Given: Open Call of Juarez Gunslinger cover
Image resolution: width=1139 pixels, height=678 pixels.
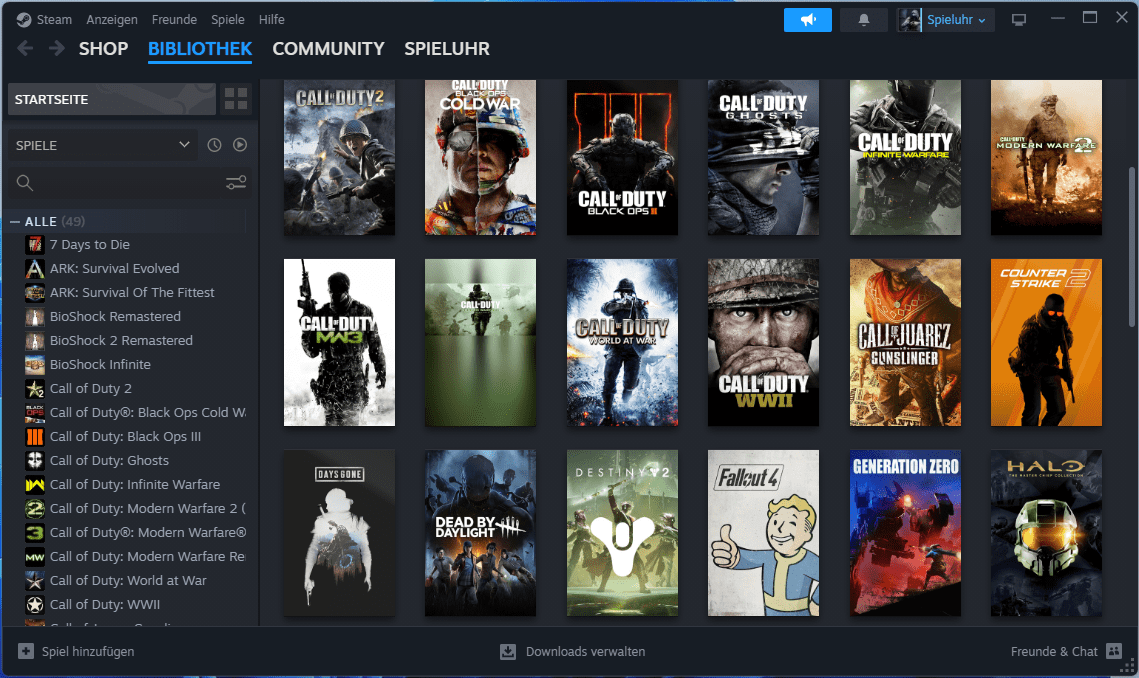Looking at the screenshot, I should (x=905, y=342).
